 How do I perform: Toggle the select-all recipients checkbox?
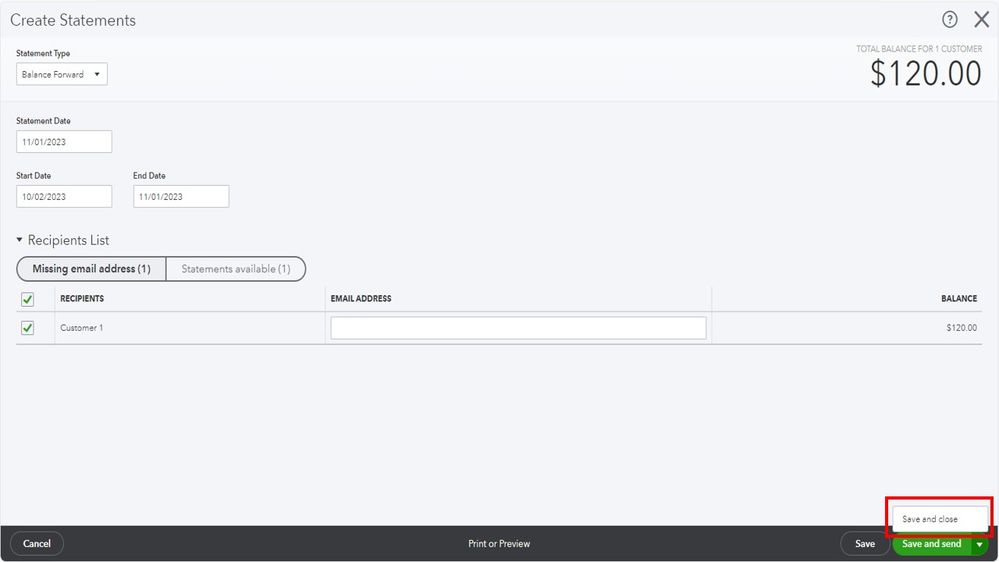pyautogui.click(x=27, y=299)
